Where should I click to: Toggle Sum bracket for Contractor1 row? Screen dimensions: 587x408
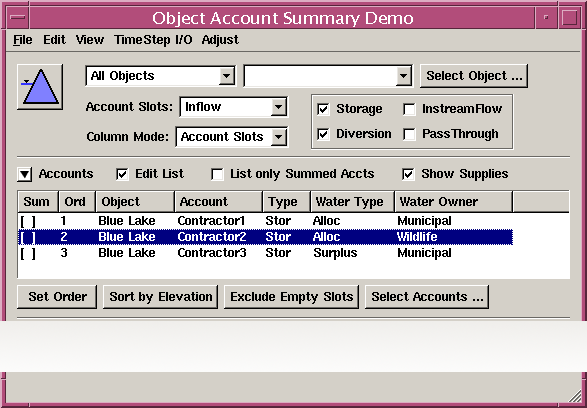(28, 221)
